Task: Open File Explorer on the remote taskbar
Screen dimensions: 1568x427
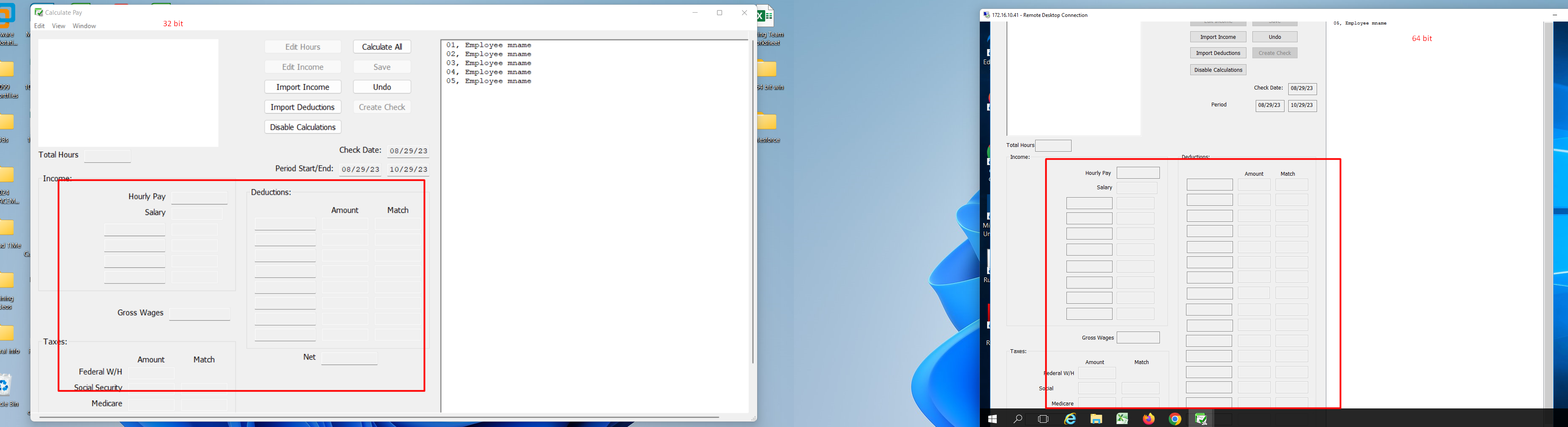Action: click(1096, 419)
